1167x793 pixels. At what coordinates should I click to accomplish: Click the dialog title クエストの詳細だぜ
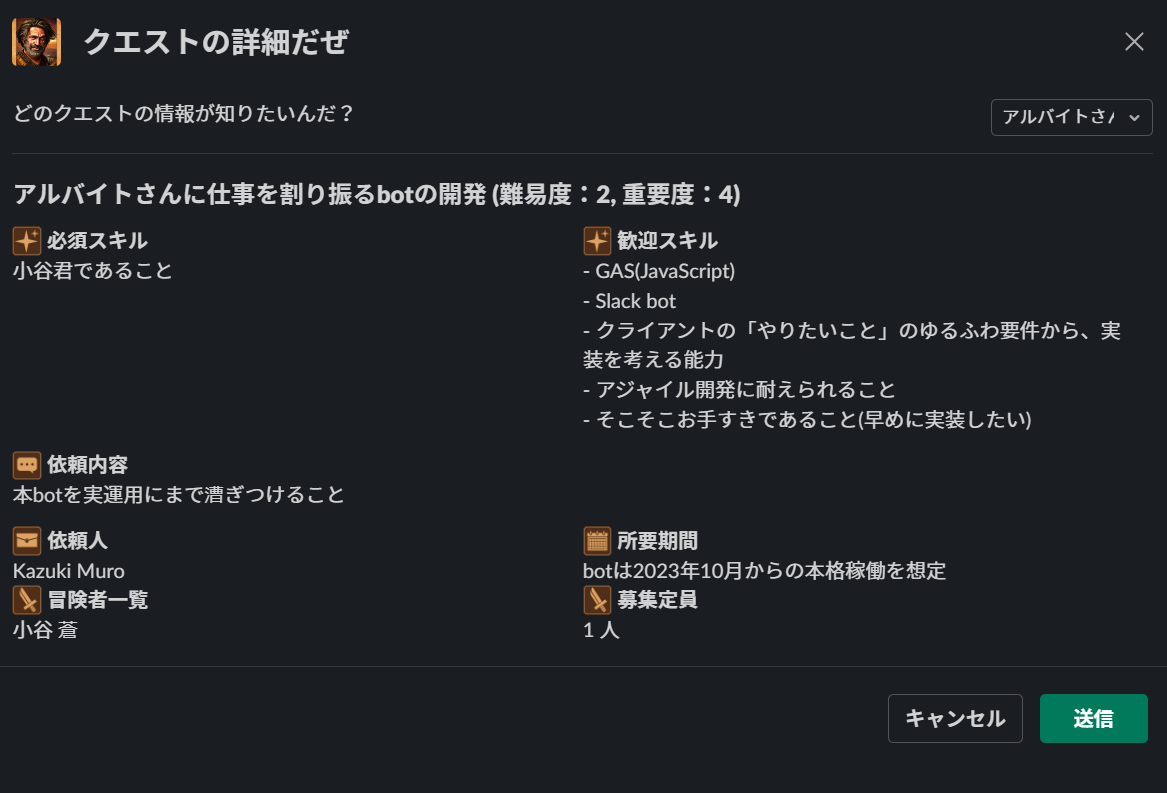(215, 42)
